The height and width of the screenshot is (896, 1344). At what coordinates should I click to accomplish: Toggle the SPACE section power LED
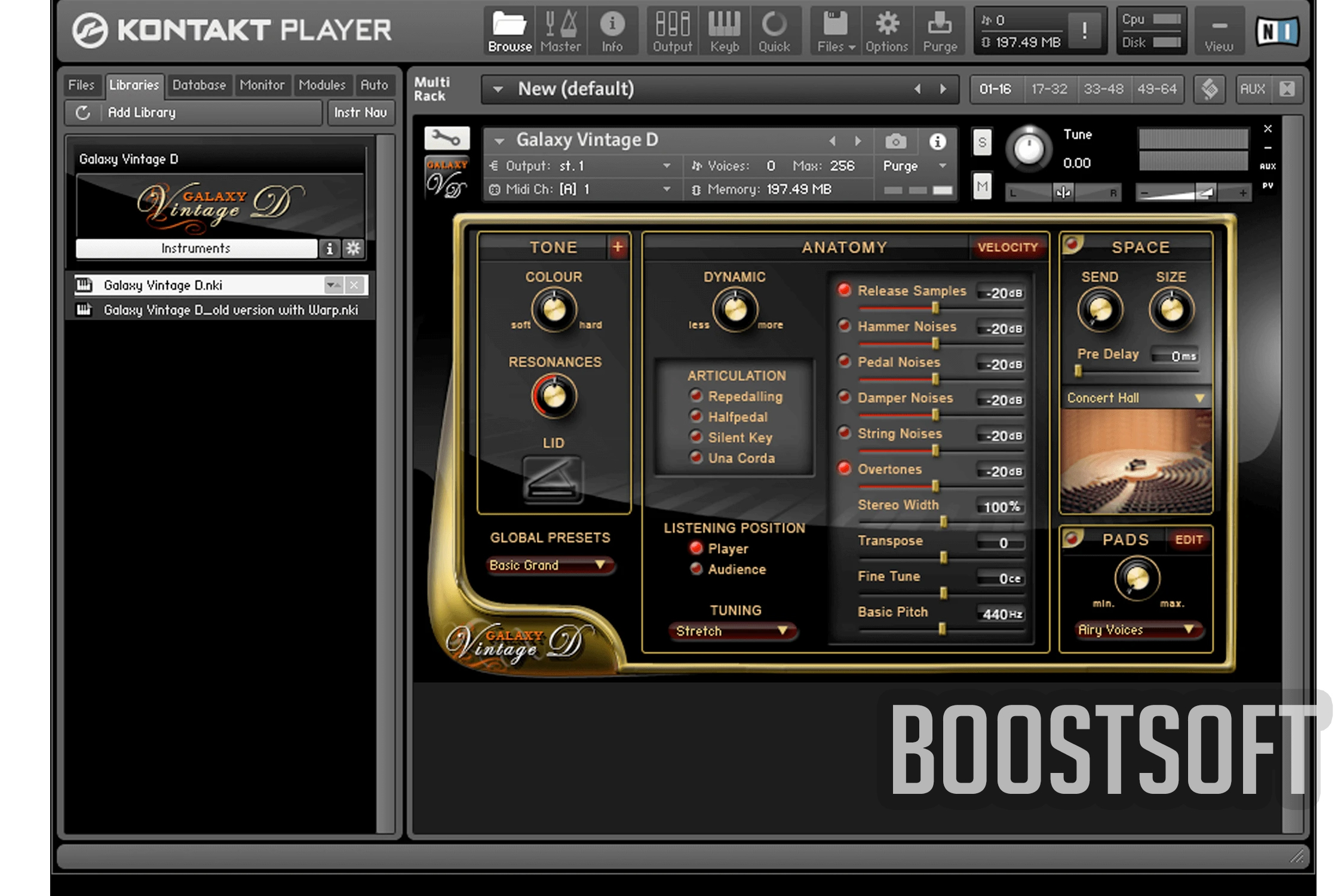click(1072, 244)
